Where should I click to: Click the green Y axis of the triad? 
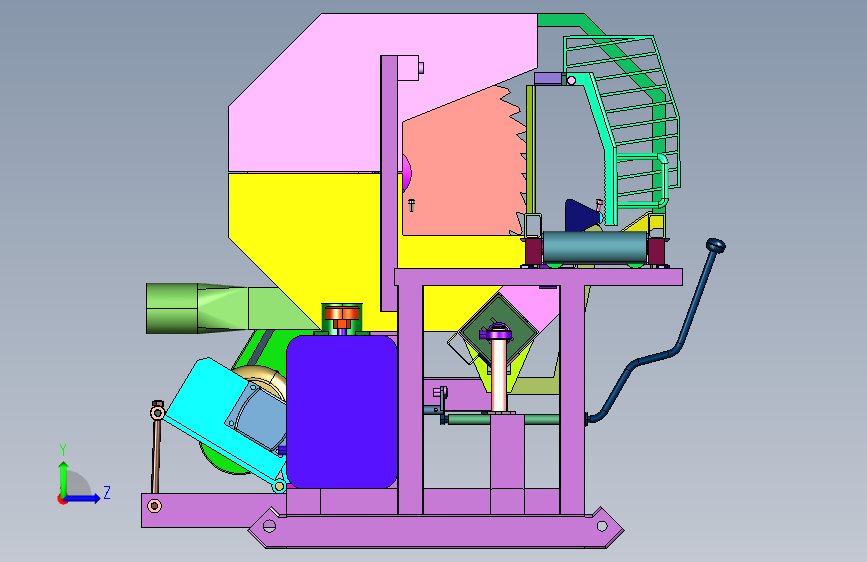tap(63, 480)
